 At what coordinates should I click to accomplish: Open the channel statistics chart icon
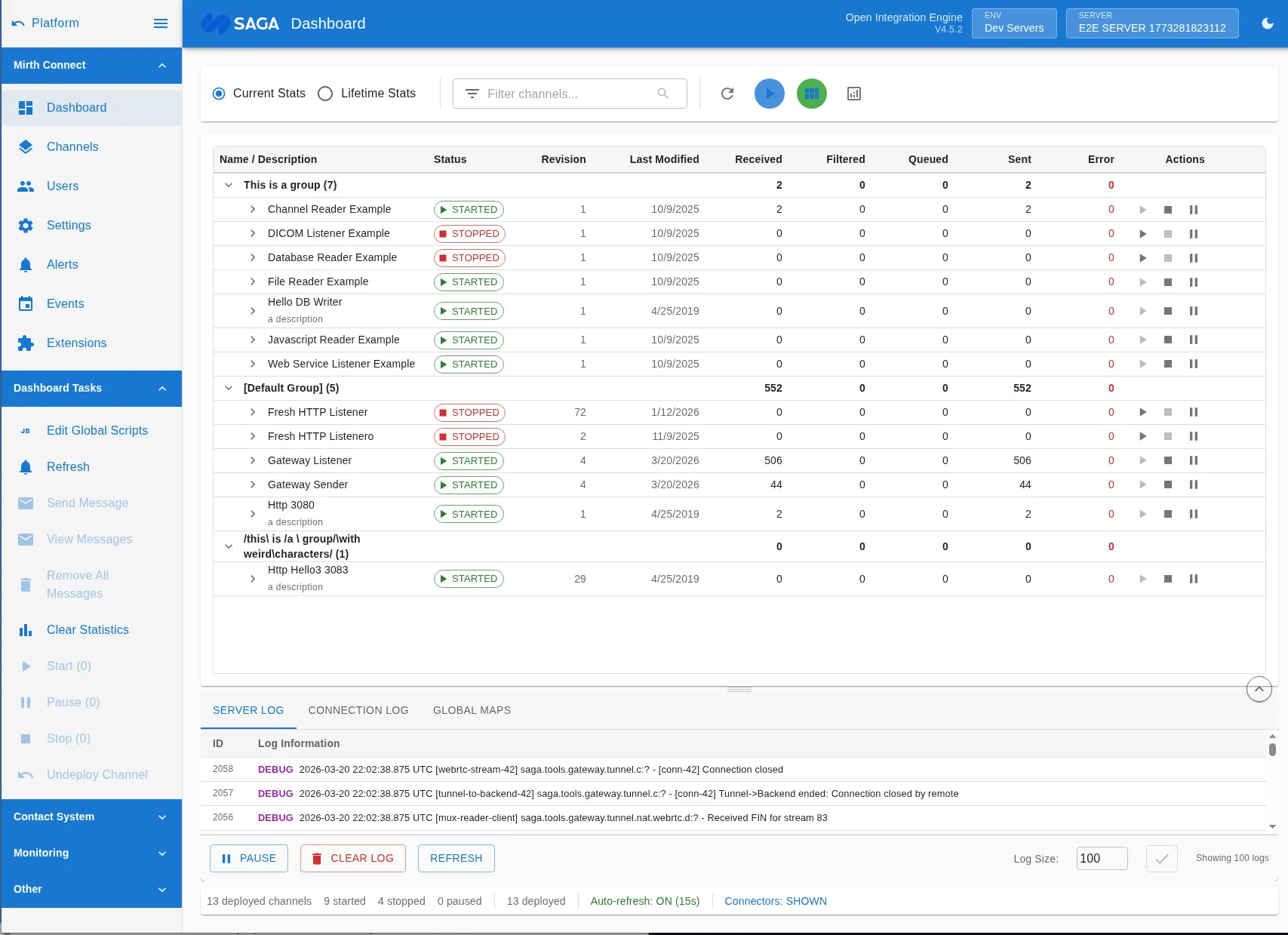tap(853, 94)
